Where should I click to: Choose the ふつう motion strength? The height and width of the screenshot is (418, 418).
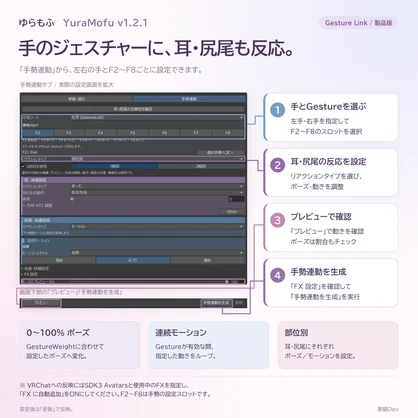[133, 260]
